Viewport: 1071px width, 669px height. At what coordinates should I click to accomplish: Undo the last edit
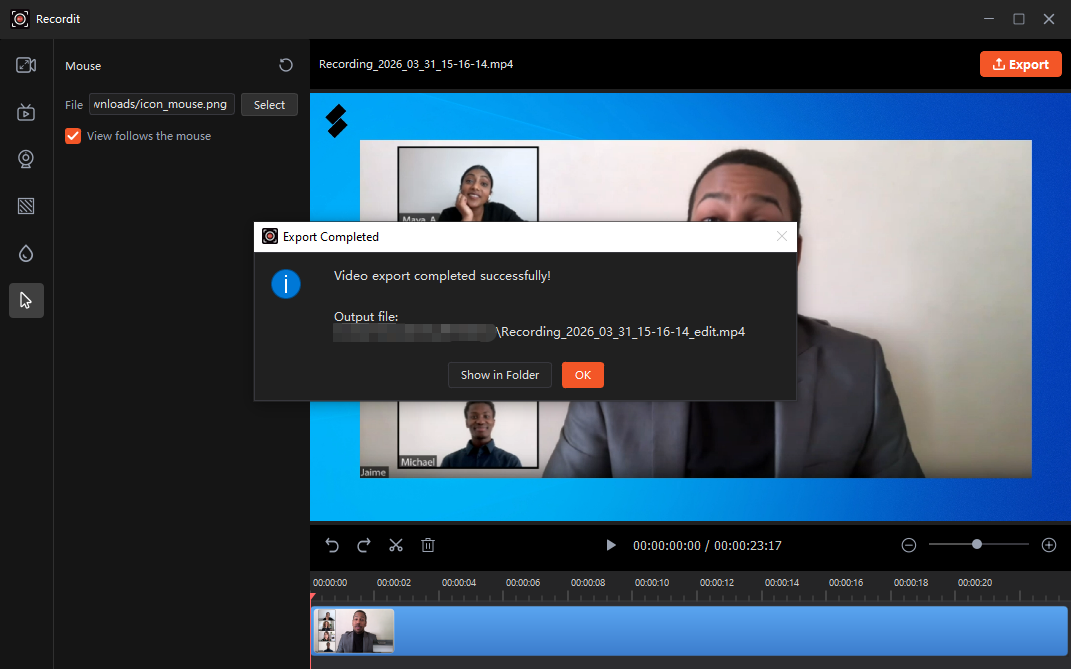pyautogui.click(x=333, y=545)
